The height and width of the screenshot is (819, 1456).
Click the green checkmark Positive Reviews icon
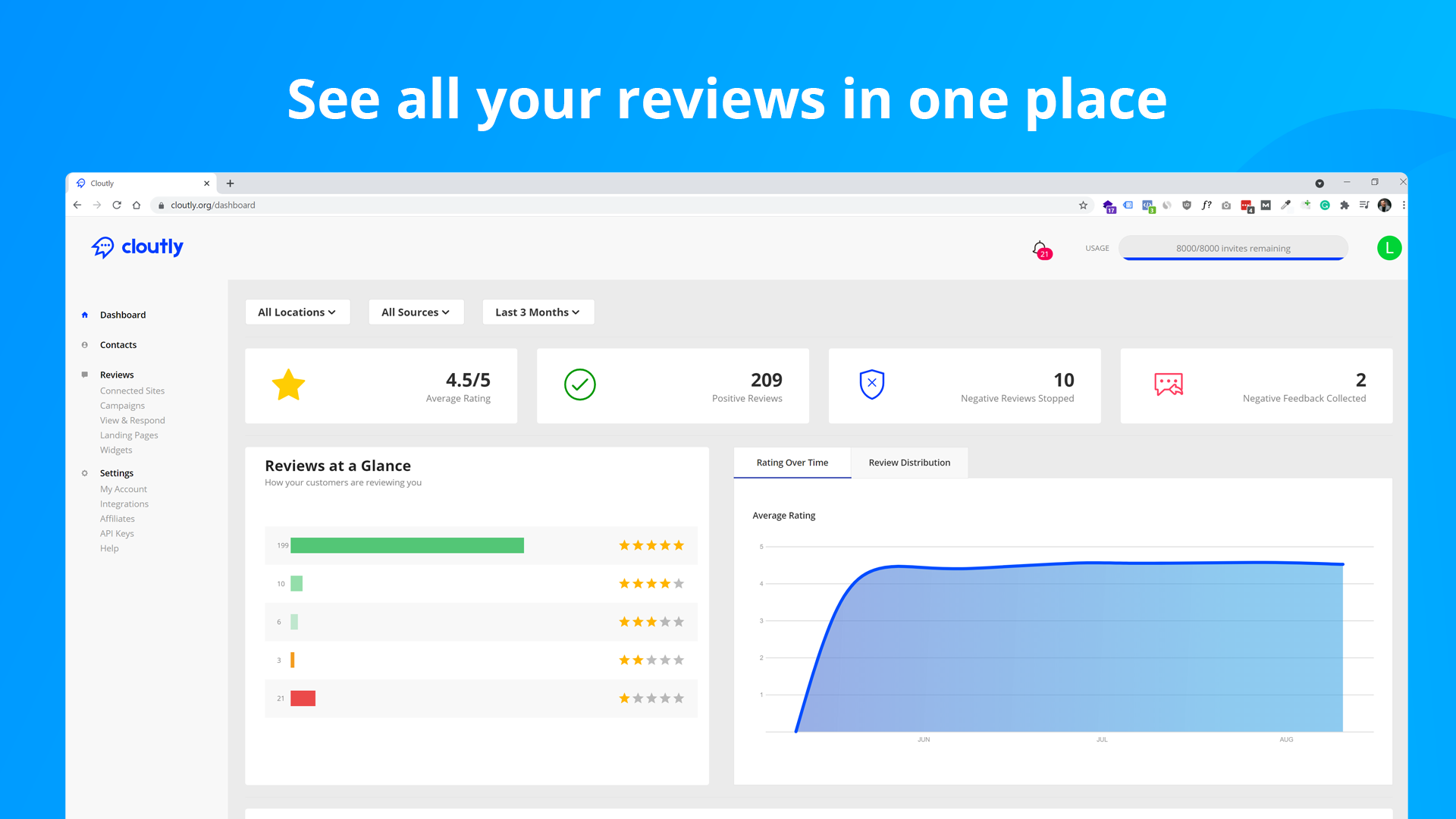coord(579,384)
